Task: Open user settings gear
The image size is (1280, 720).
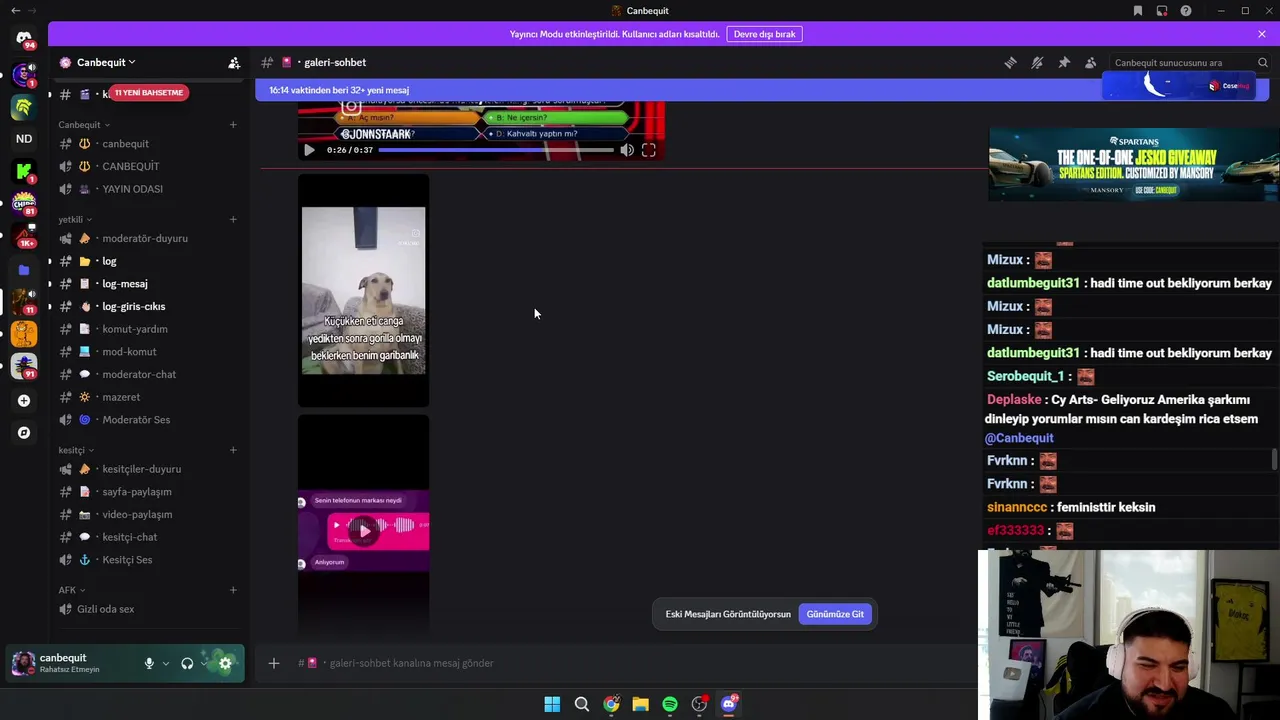Action: [x=225, y=663]
